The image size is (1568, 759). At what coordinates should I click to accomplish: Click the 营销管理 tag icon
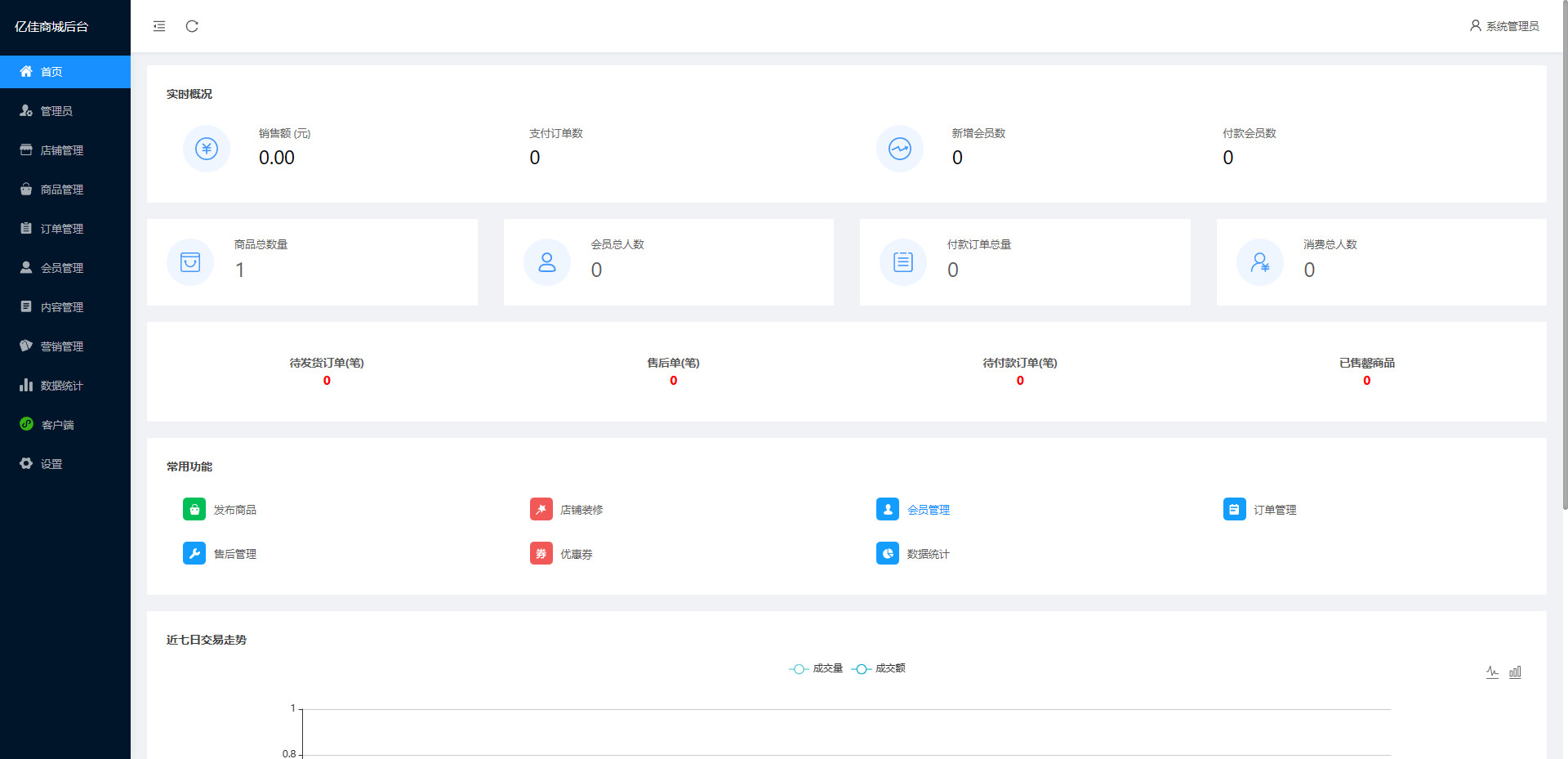tap(26, 346)
